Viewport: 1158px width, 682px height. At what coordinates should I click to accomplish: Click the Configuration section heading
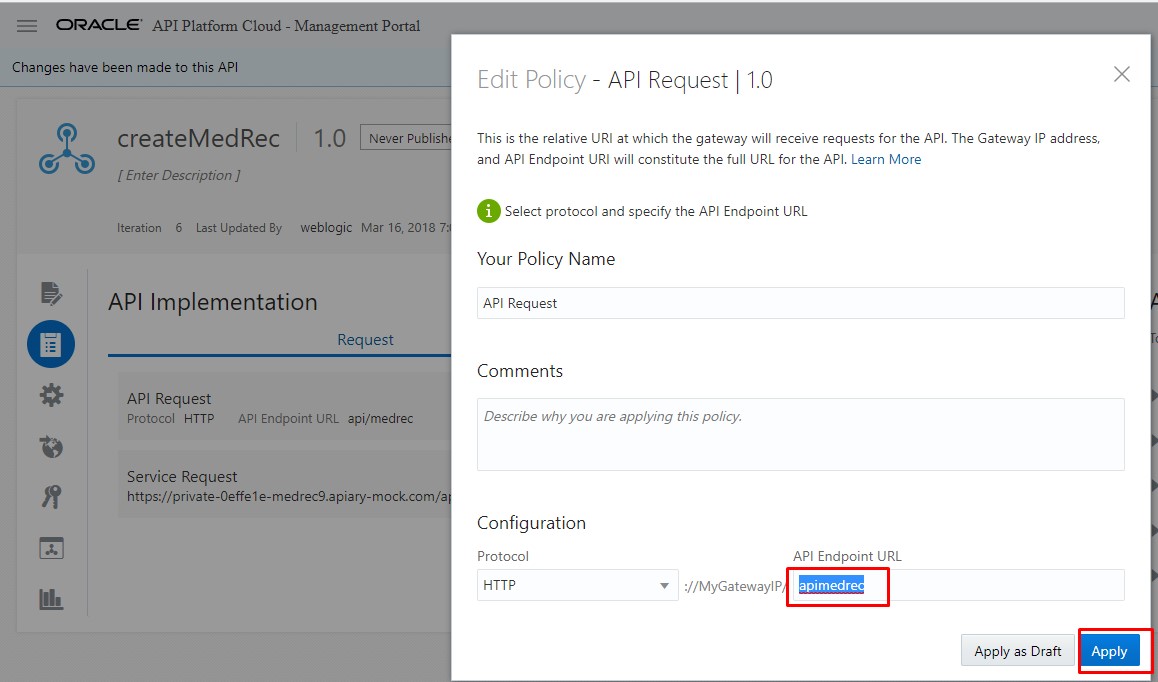(531, 522)
